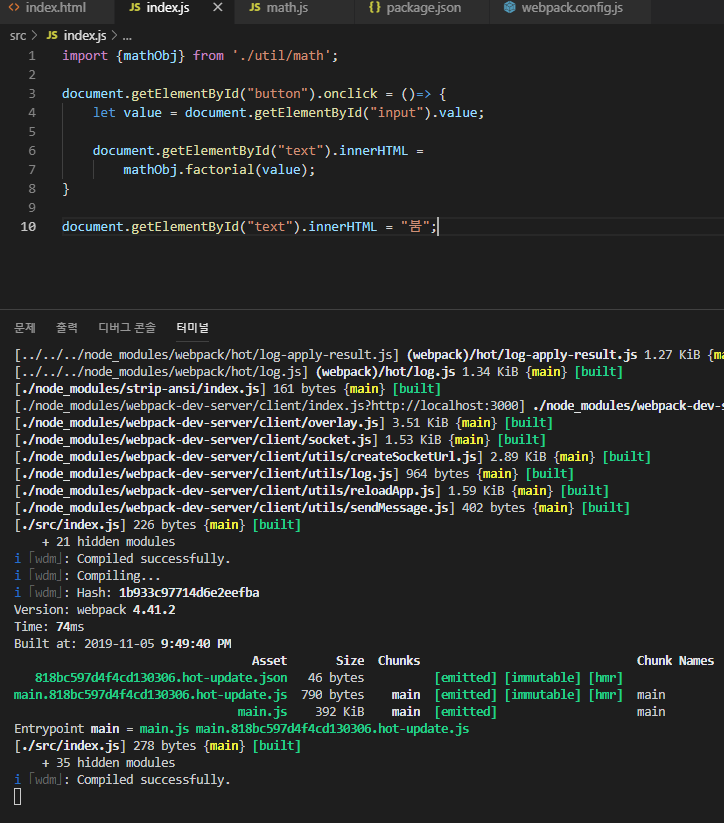Switch to the 출력 (Output) panel tab
Screen dimensions: 724x823
click(x=67, y=328)
